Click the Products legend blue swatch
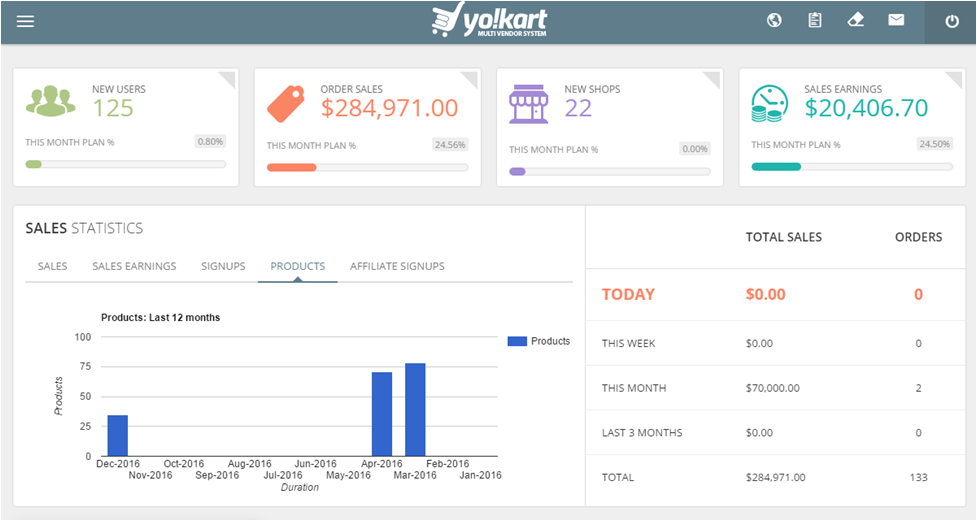977x521 pixels. tap(517, 341)
